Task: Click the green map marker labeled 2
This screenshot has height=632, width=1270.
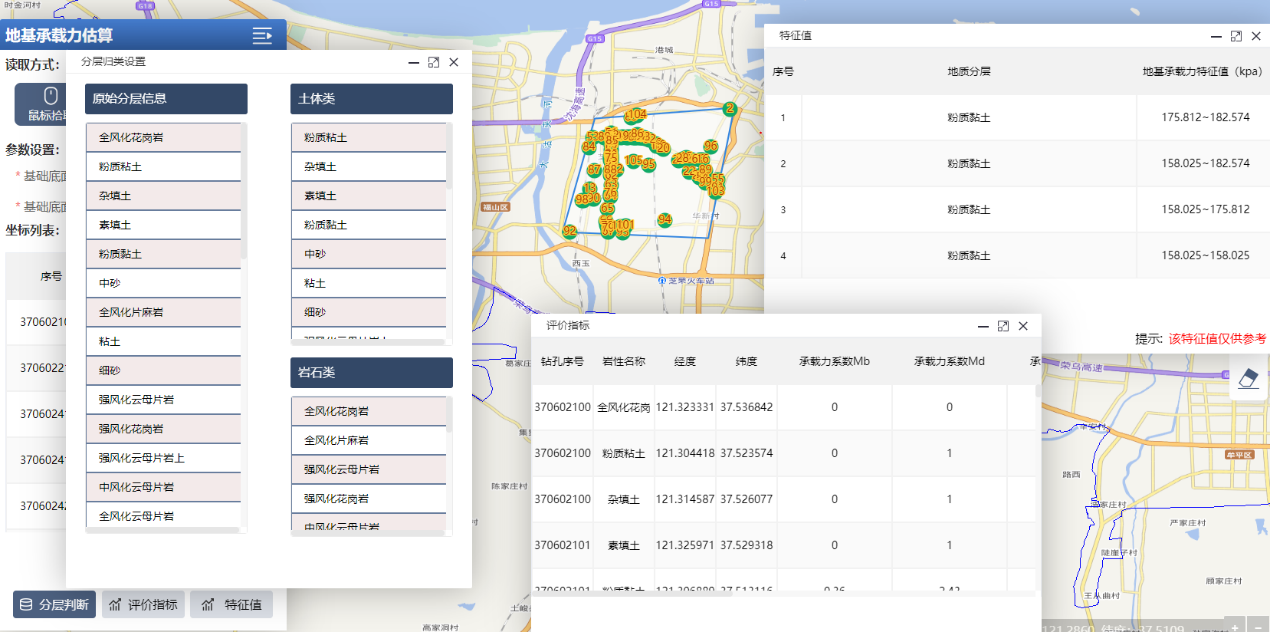Action: [730, 108]
